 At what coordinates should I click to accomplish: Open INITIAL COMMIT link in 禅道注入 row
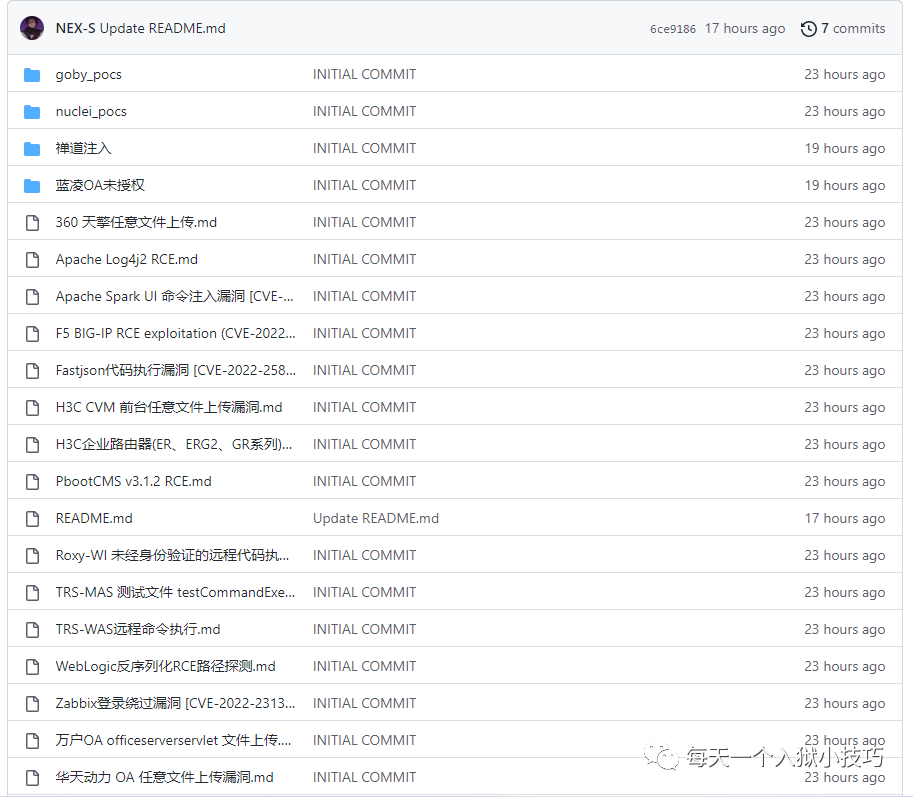tap(365, 148)
